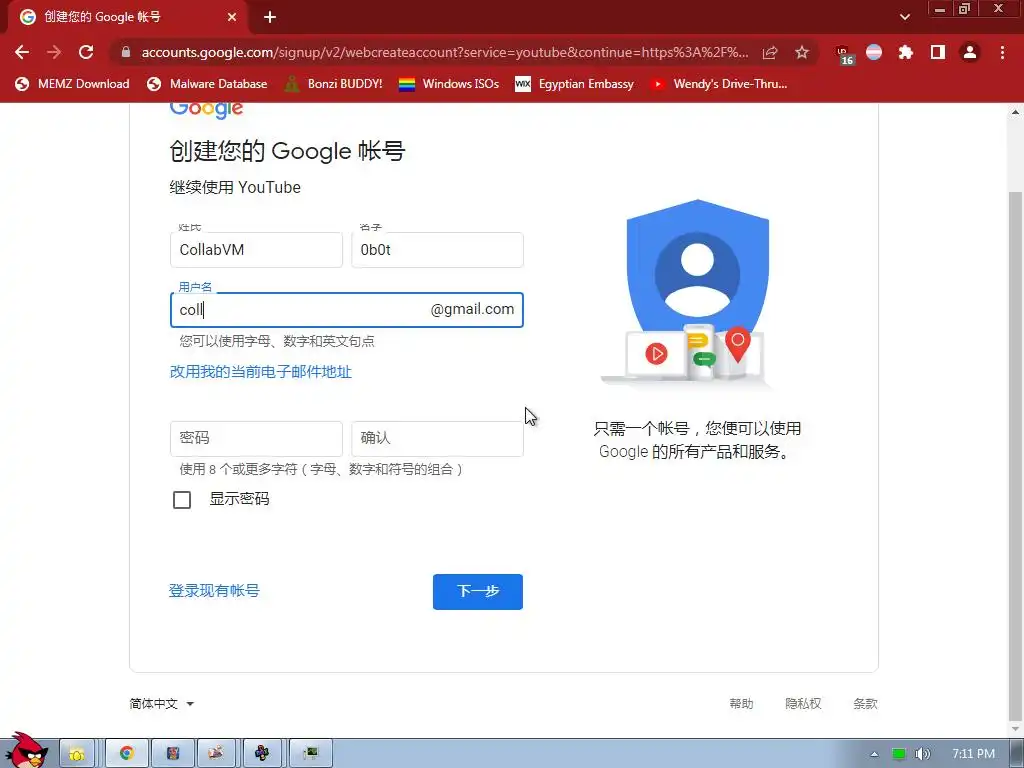The image size is (1024, 768).
Task: Click the green network tray icon
Action: 899,754
